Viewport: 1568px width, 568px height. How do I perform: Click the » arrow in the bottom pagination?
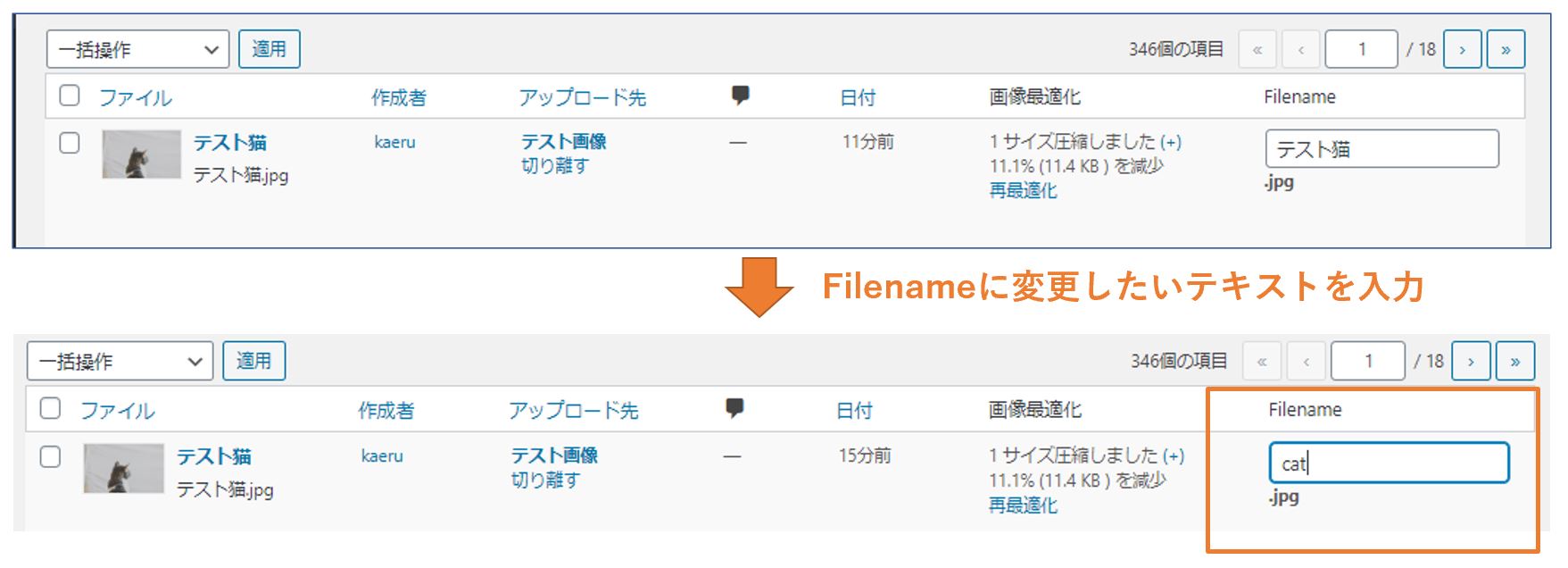point(1514,360)
